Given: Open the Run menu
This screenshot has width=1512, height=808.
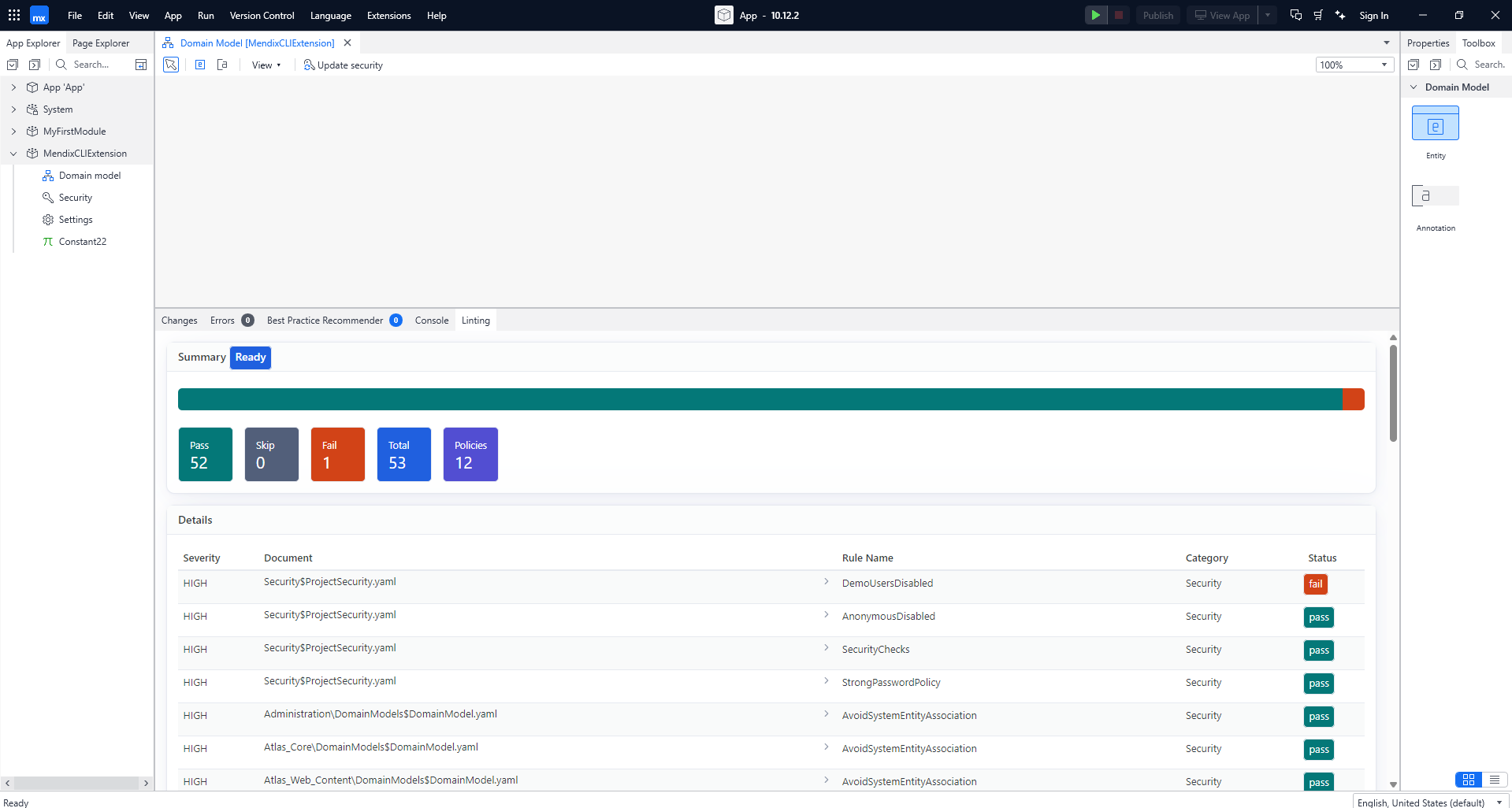Looking at the screenshot, I should point(205,15).
